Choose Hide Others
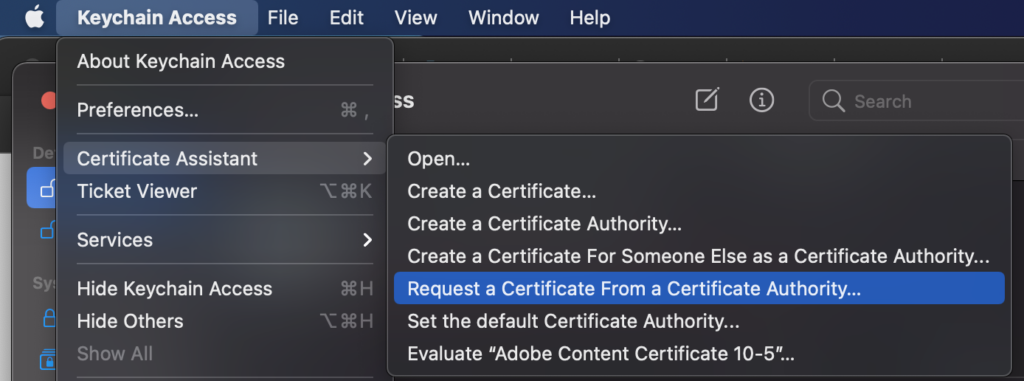The width and height of the screenshot is (1024, 381). [x=225, y=321]
